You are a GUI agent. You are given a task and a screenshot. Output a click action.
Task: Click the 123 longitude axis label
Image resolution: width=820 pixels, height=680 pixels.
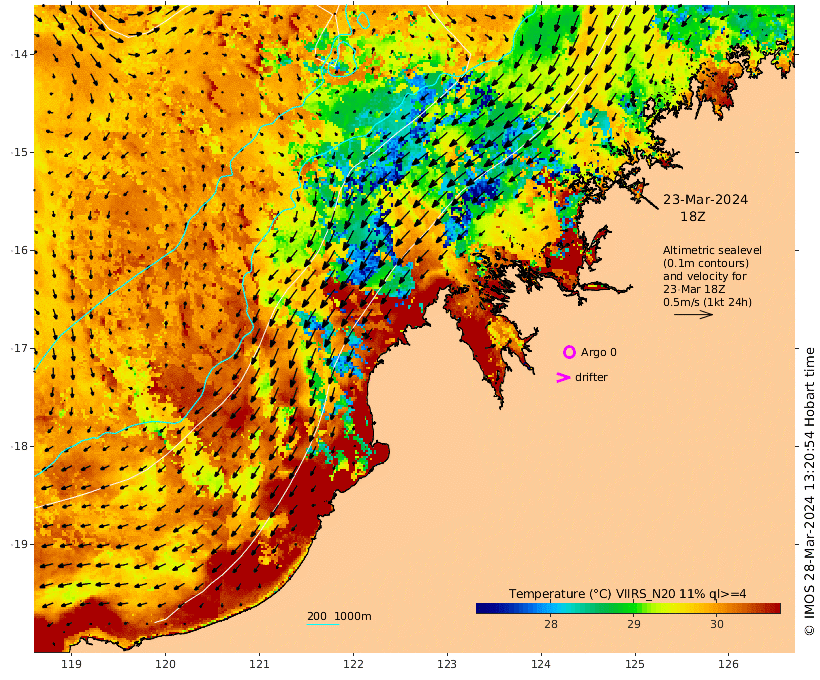(x=447, y=664)
